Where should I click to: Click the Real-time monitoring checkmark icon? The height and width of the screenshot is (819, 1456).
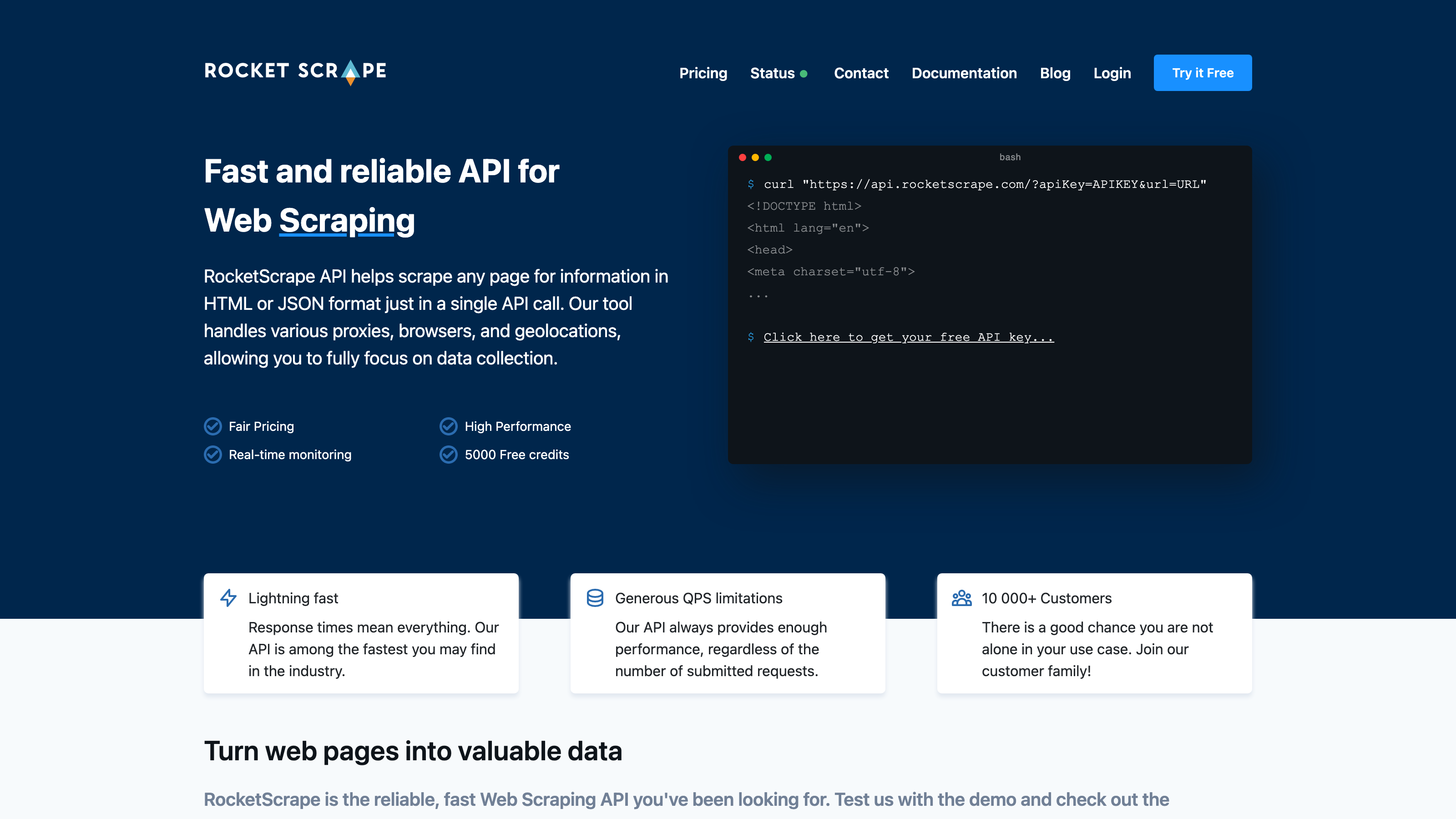tap(212, 455)
